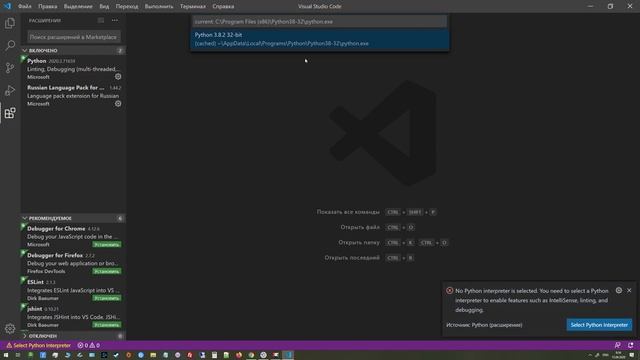Open the Выполнить menu

tap(159, 7)
